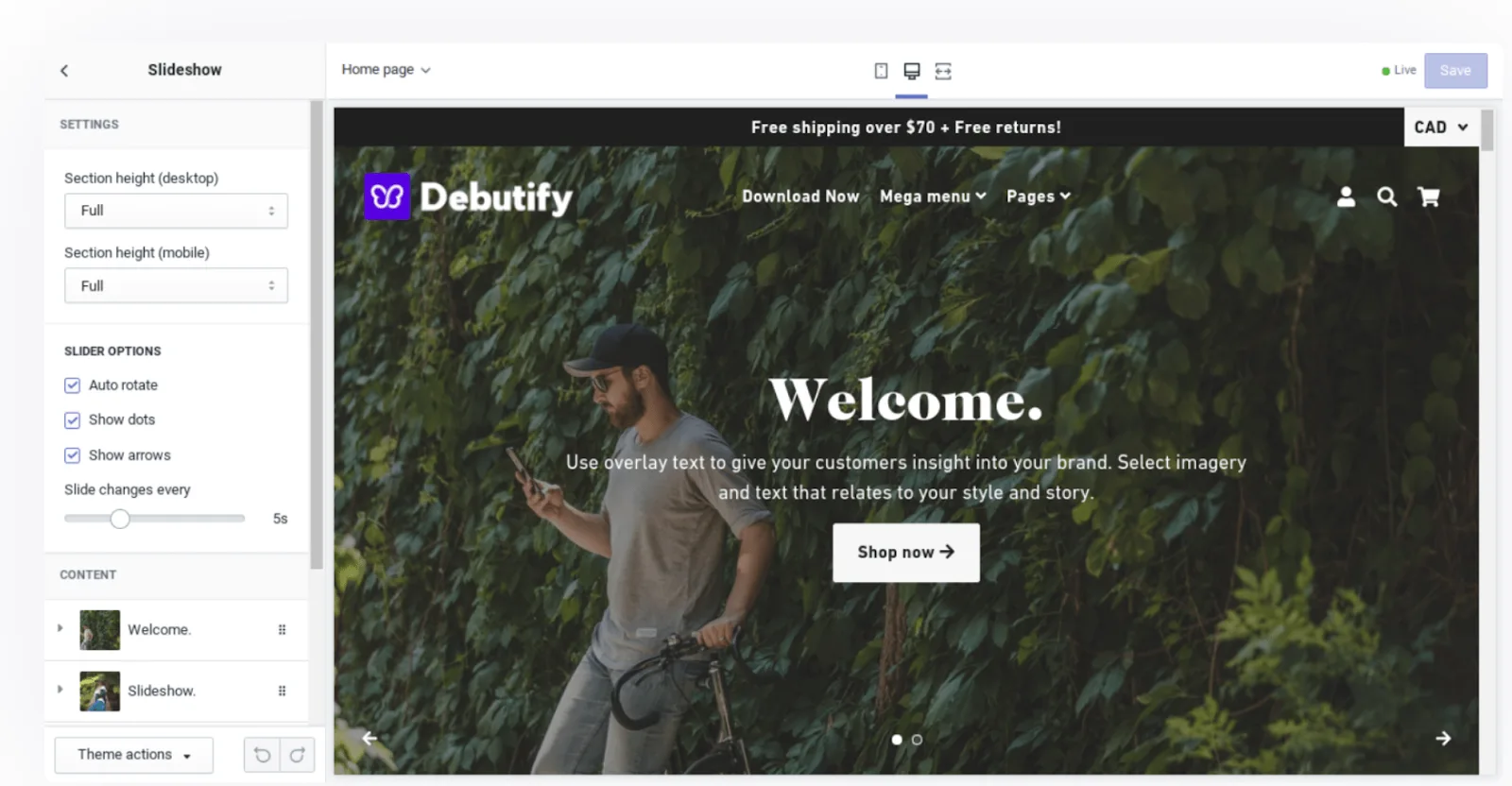
Task: Uncheck the Auto rotate checkbox
Action: (x=72, y=385)
